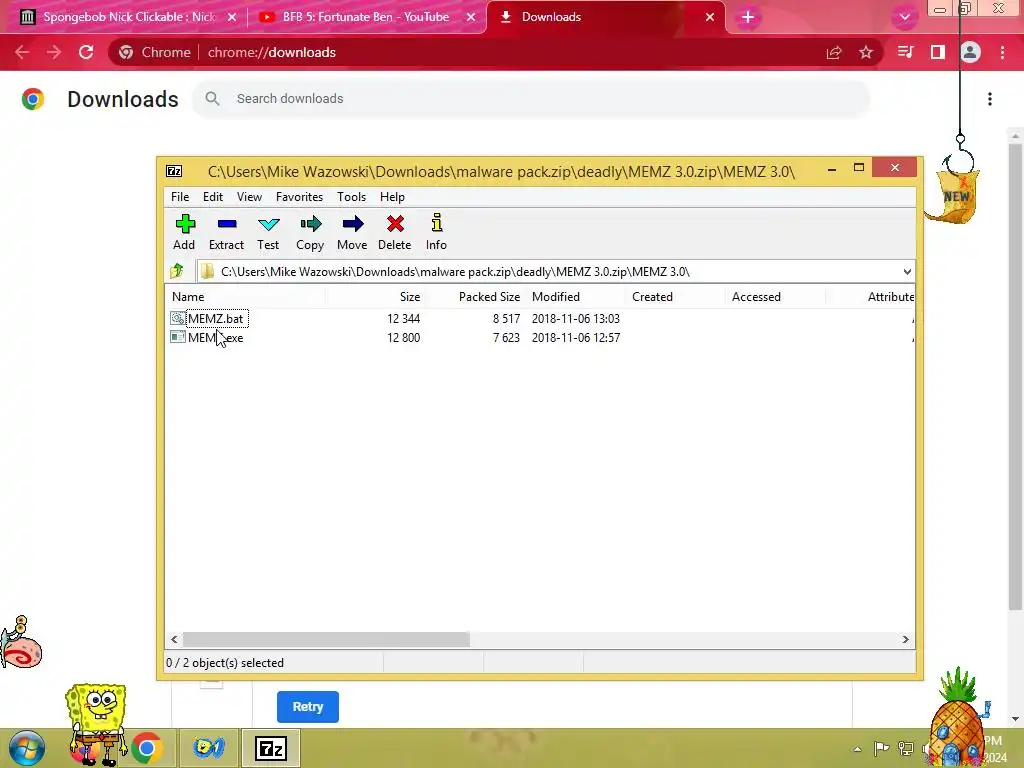Sort by Created column header
This screenshot has width=1024, height=768.
(675, 296)
